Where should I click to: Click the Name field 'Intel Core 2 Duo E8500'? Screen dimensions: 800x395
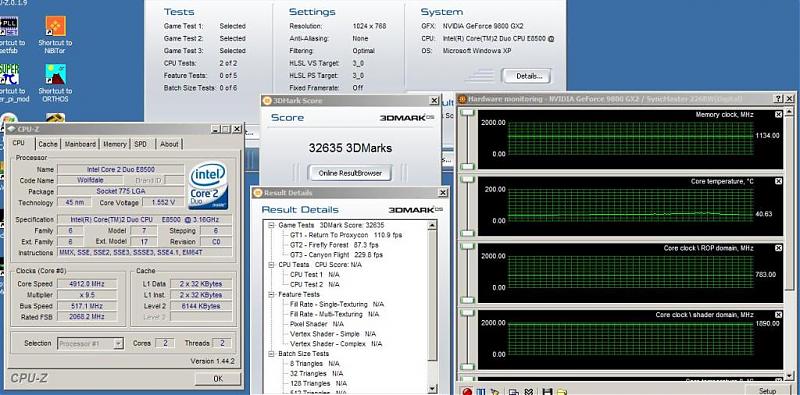click(x=120, y=169)
